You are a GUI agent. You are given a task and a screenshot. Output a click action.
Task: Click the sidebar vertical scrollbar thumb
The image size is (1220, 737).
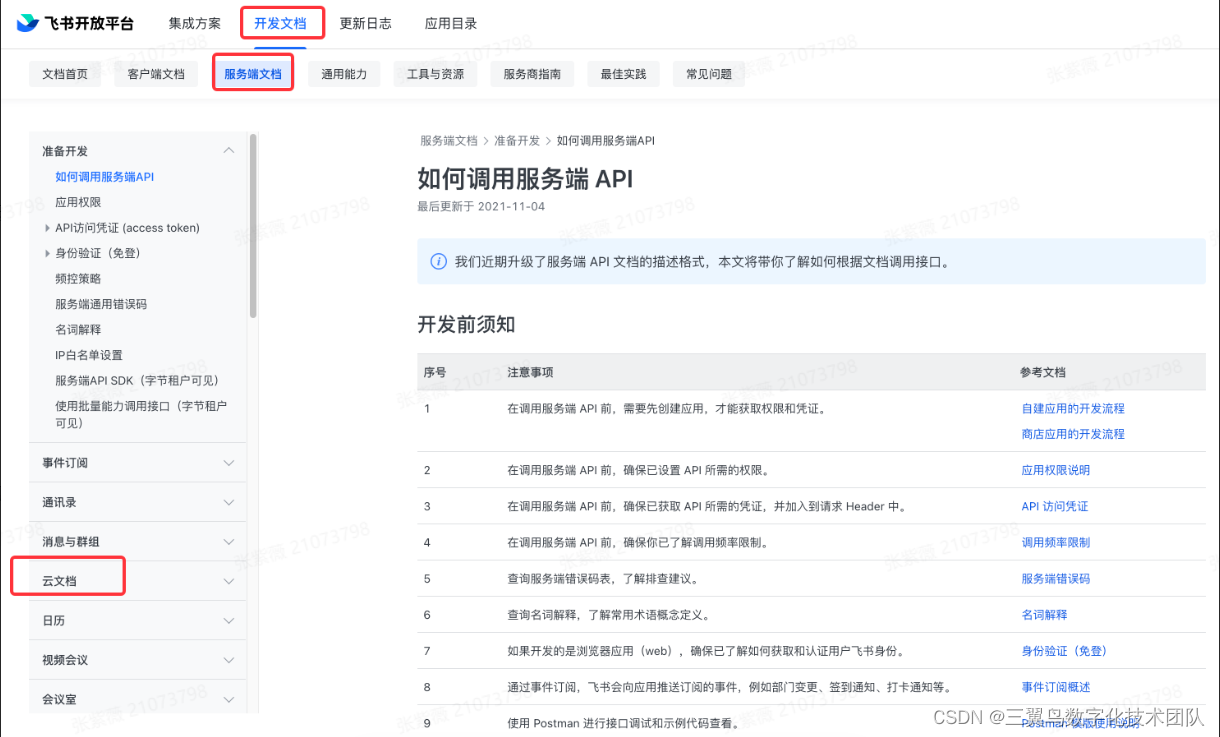254,225
